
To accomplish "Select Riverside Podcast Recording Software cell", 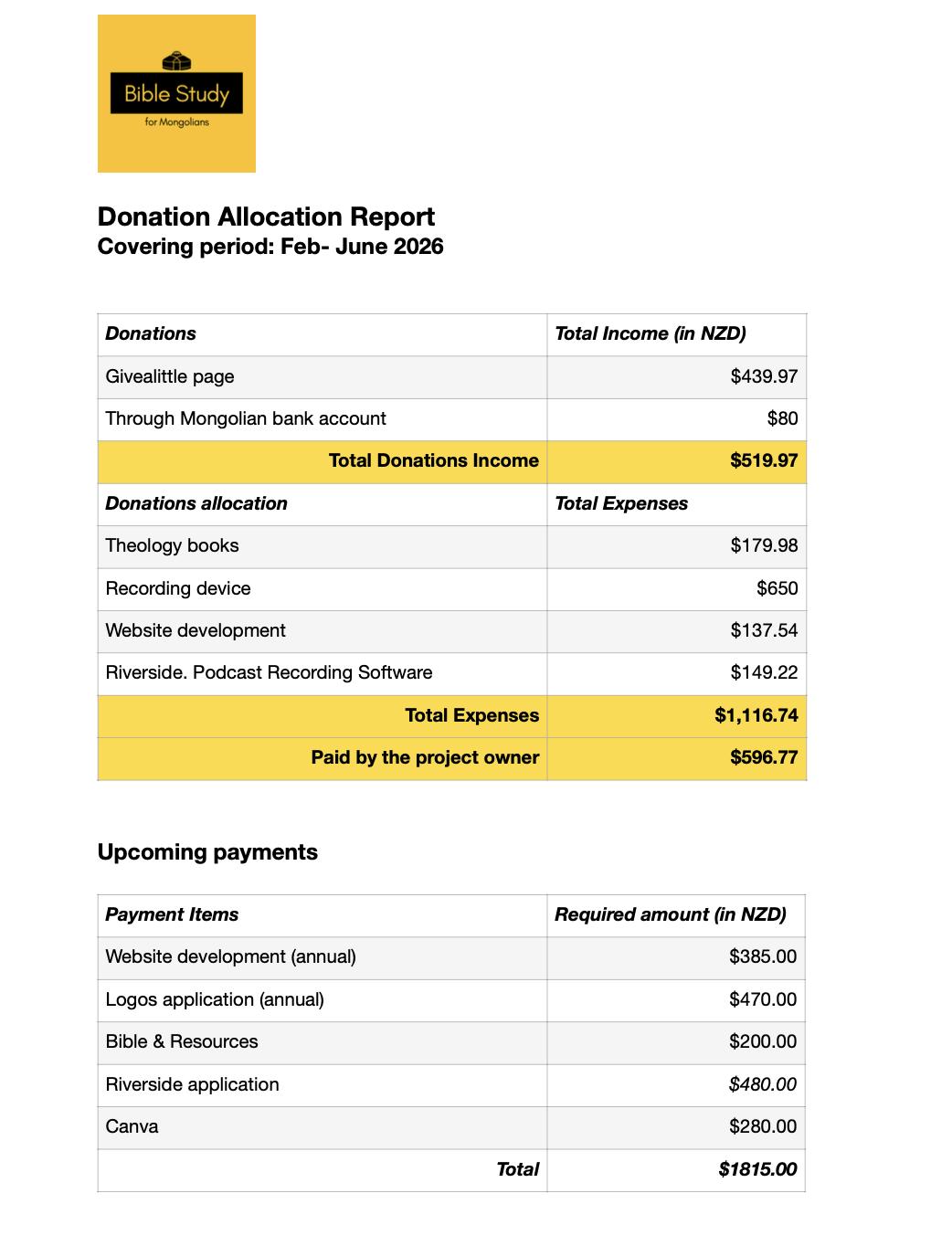I will pos(323,673).
